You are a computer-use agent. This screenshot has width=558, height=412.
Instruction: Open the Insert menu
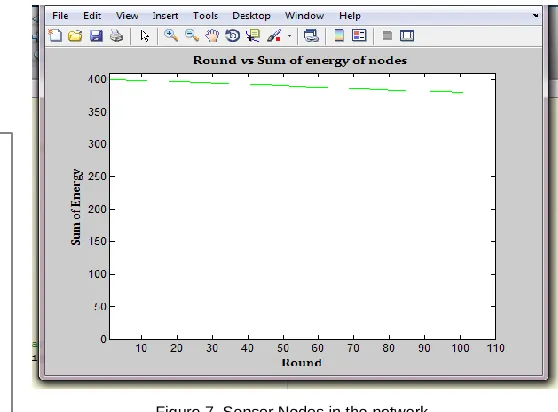click(165, 16)
